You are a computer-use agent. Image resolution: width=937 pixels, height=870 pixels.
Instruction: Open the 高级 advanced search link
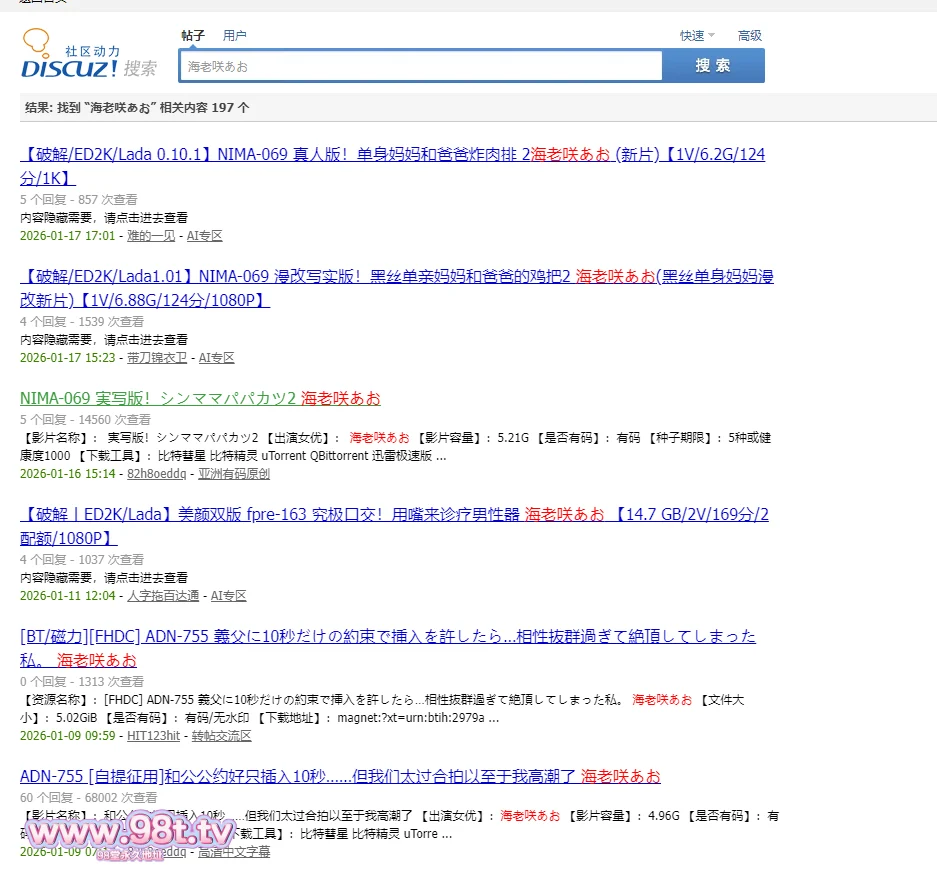click(750, 36)
